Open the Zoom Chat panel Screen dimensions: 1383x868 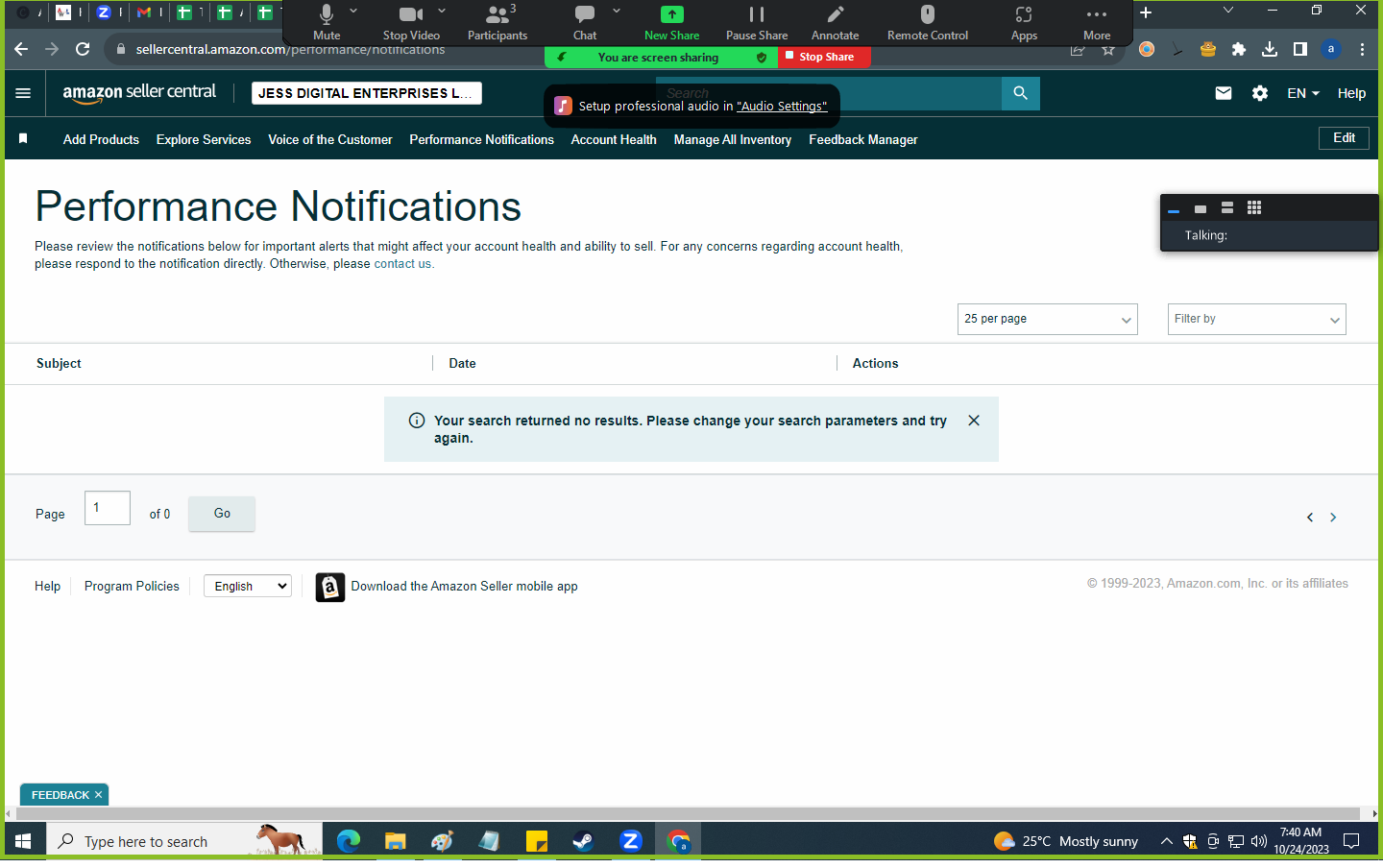[x=585, y=22]
